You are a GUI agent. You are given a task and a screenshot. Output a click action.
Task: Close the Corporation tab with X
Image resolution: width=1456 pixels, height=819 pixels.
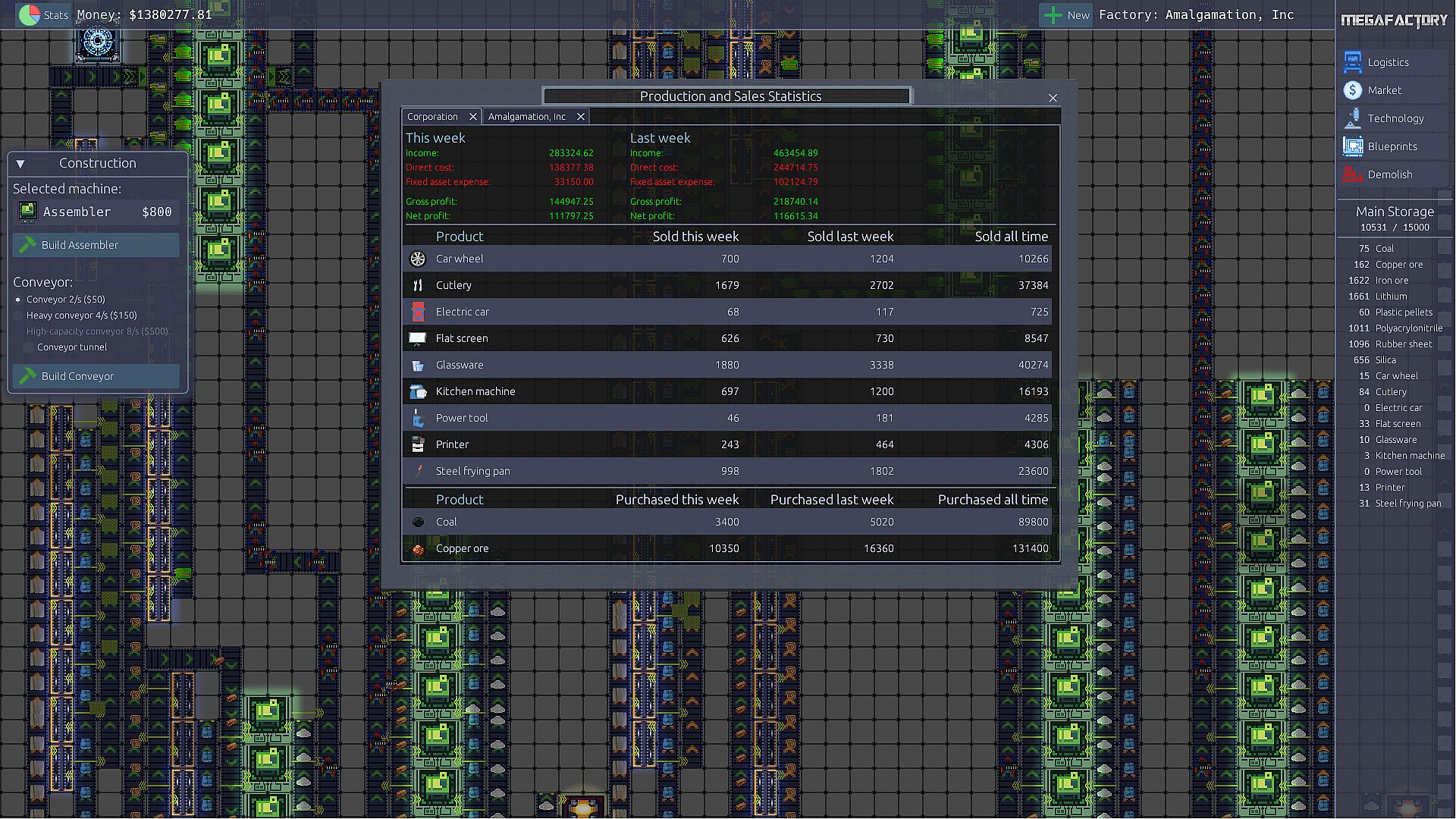pos(473,117)
